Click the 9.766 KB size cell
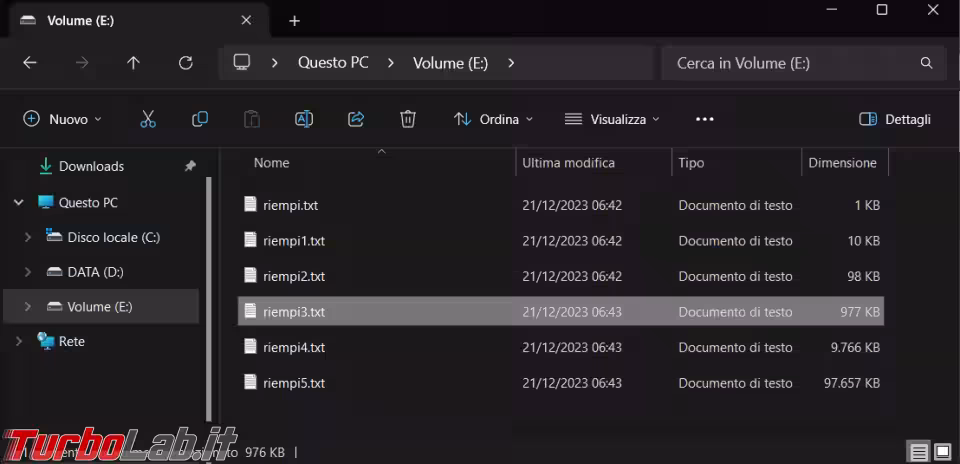Viewport: 960px width, 464px height. point(855,348)
